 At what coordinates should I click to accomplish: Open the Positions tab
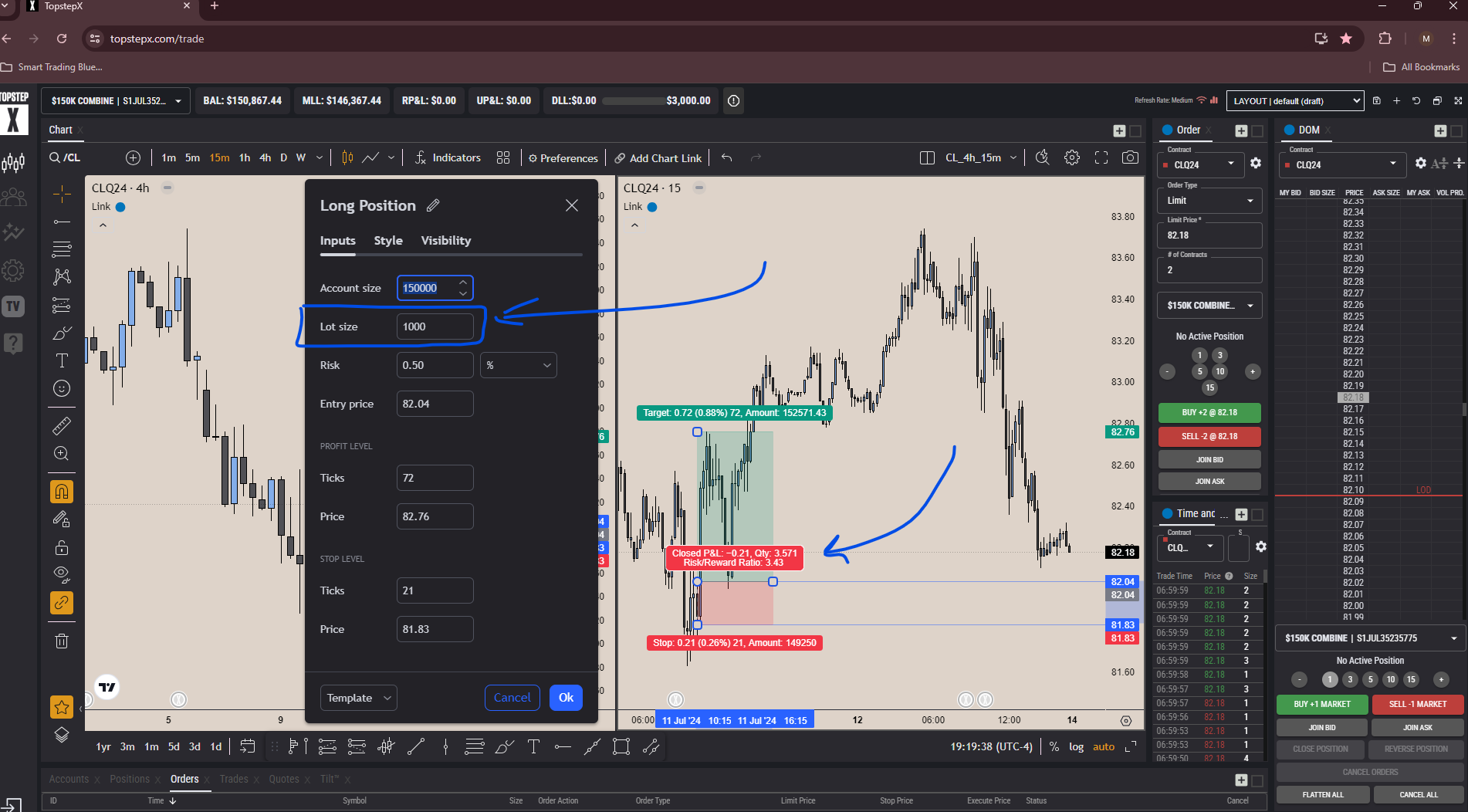click(130, 779)
